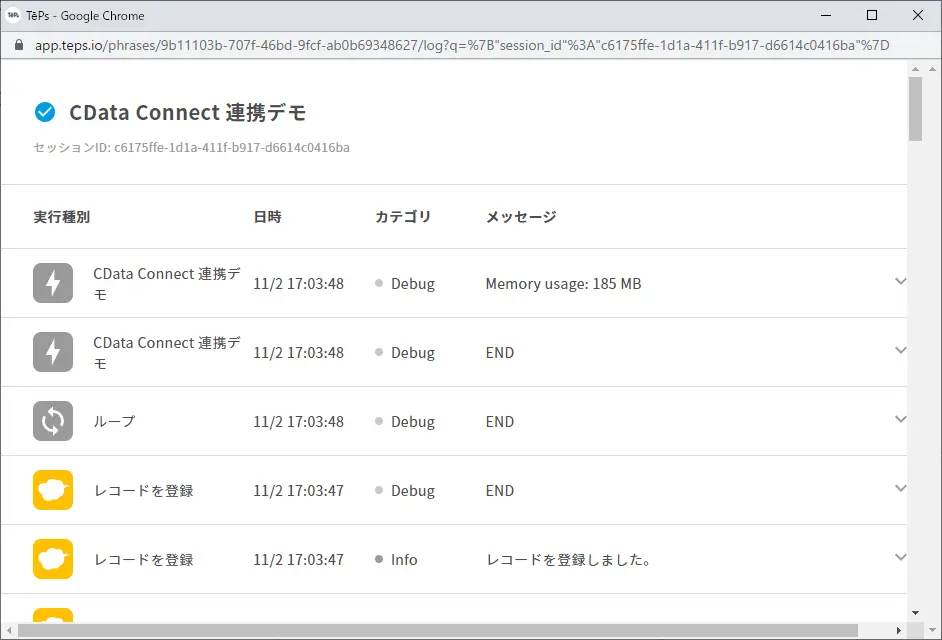Expand the レコードを登録しました Info entry
The image size is (942, 640).
click(x=900, y=558)
